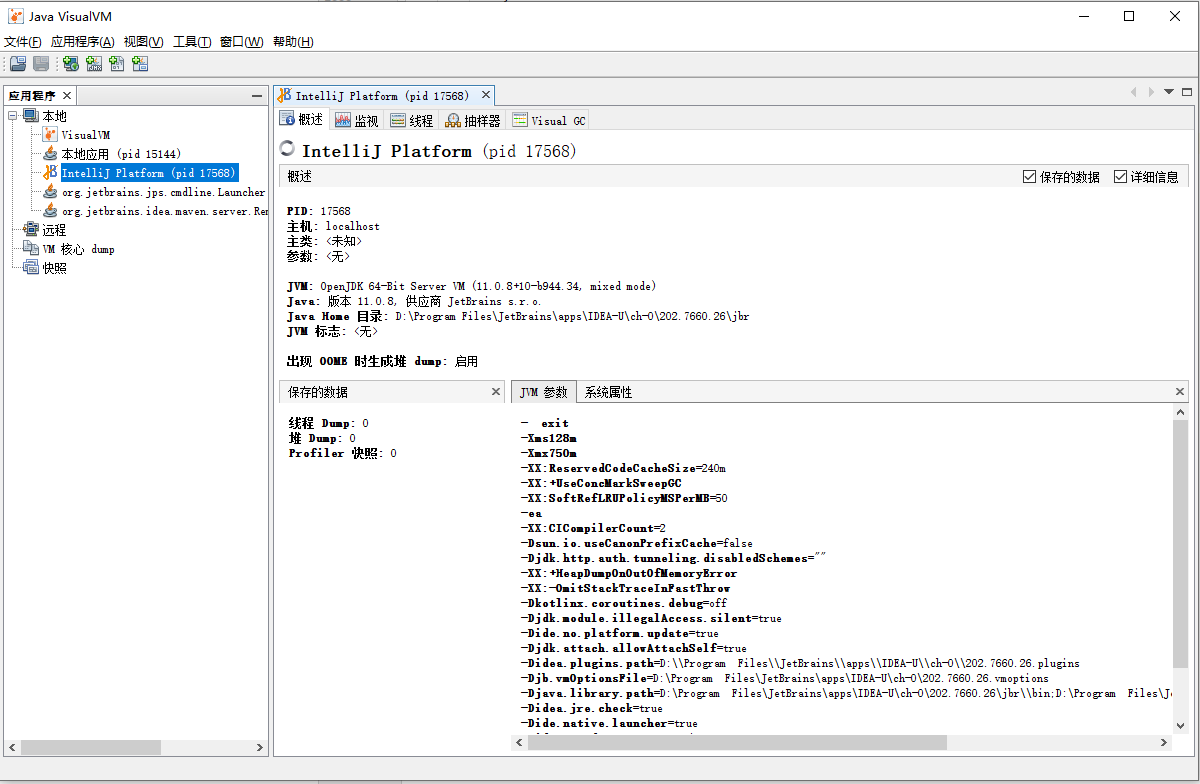This screenshot has height=784, width=1200.
Task: Open the document list dropdown arrow
Action: pos(1169,92)
